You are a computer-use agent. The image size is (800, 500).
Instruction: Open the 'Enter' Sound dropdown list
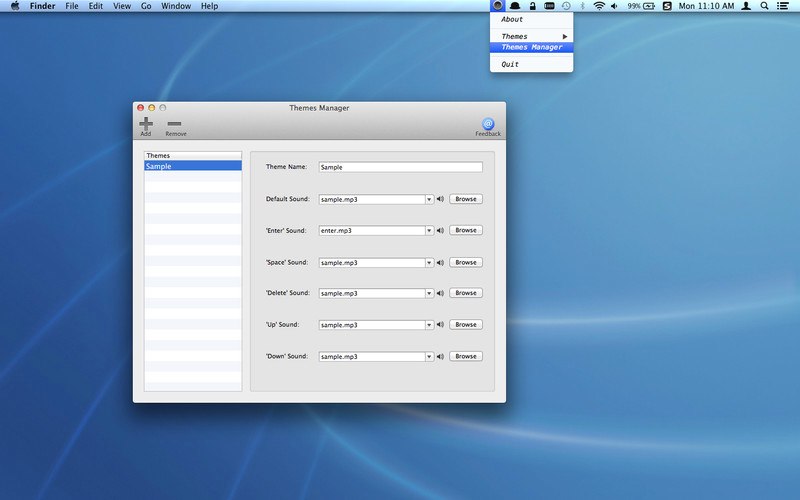429,230
